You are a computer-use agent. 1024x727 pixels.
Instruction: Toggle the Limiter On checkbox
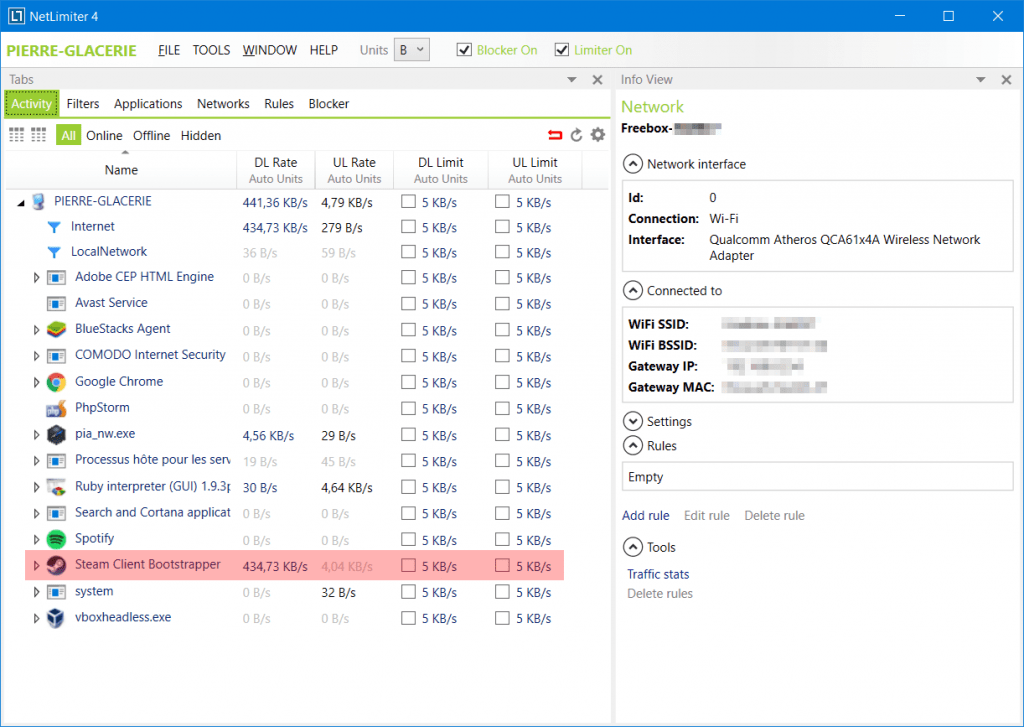point(562,50)
